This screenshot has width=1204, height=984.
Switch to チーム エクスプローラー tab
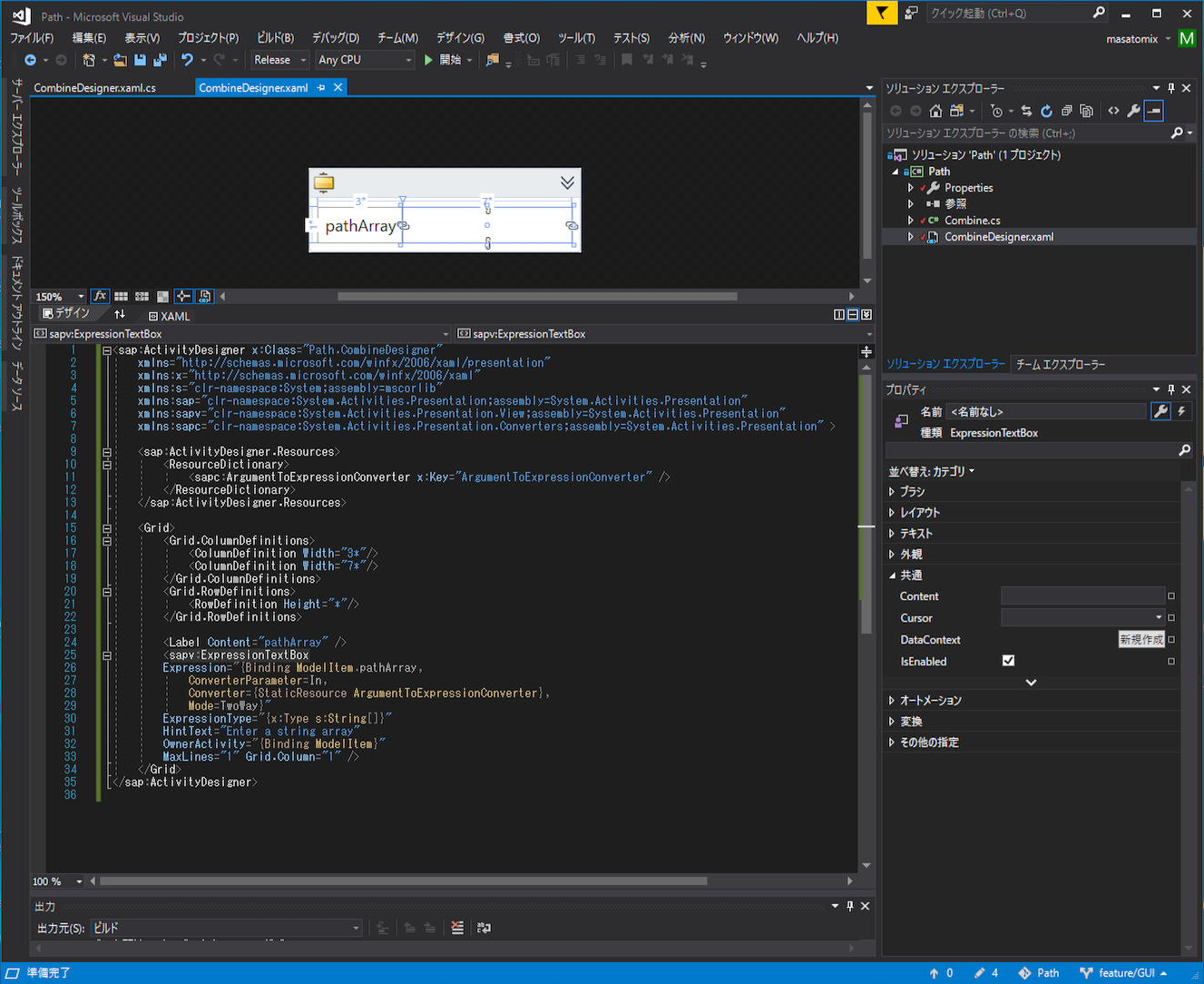(1060, 364)
